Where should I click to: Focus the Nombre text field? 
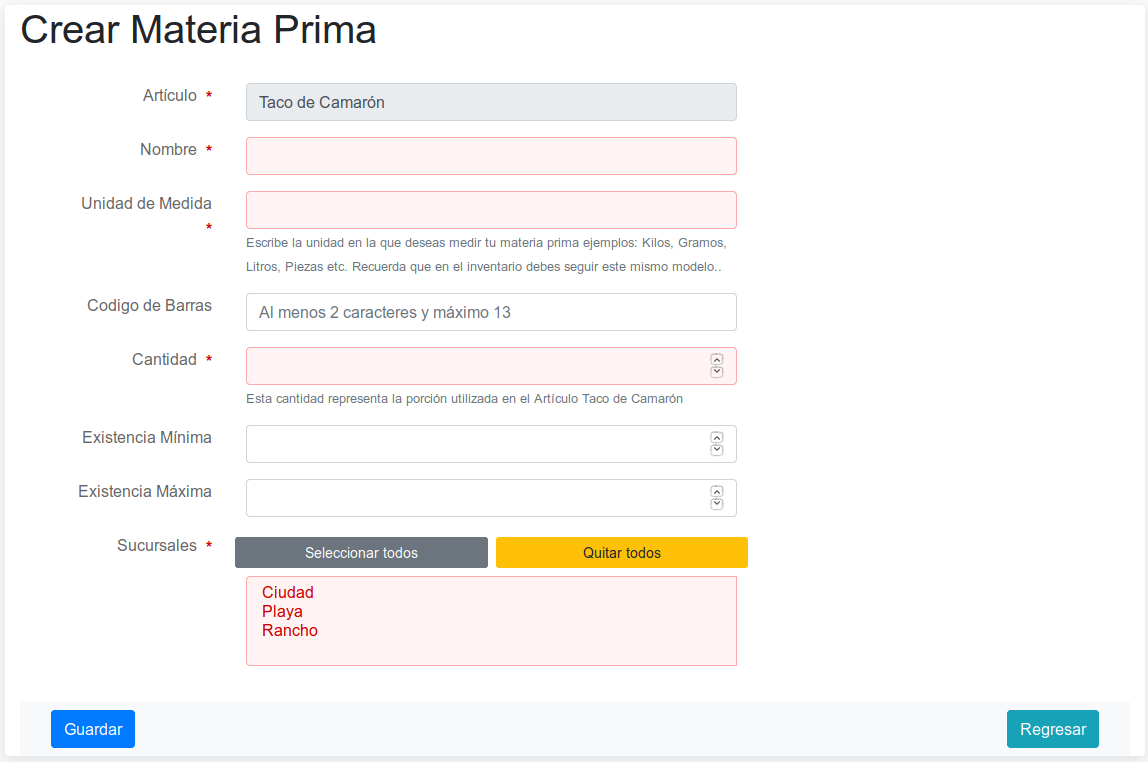[x=491, y=156]
